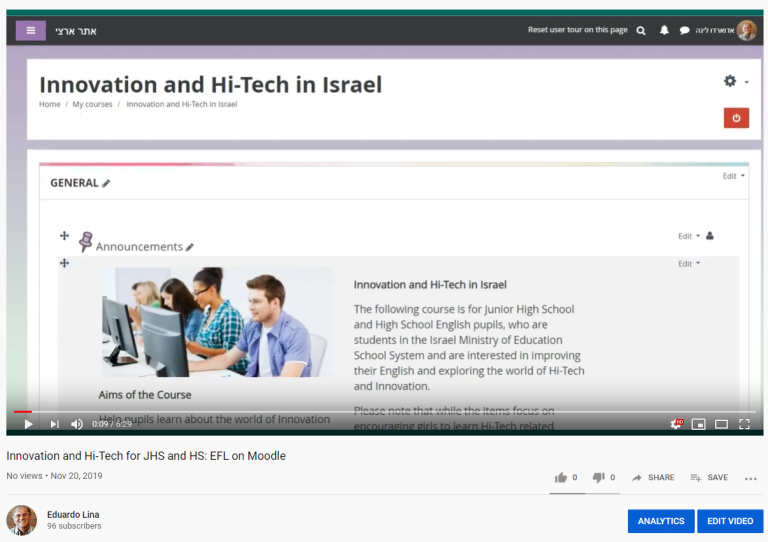Click the video title below the player
768x542 pixels.
146,456
